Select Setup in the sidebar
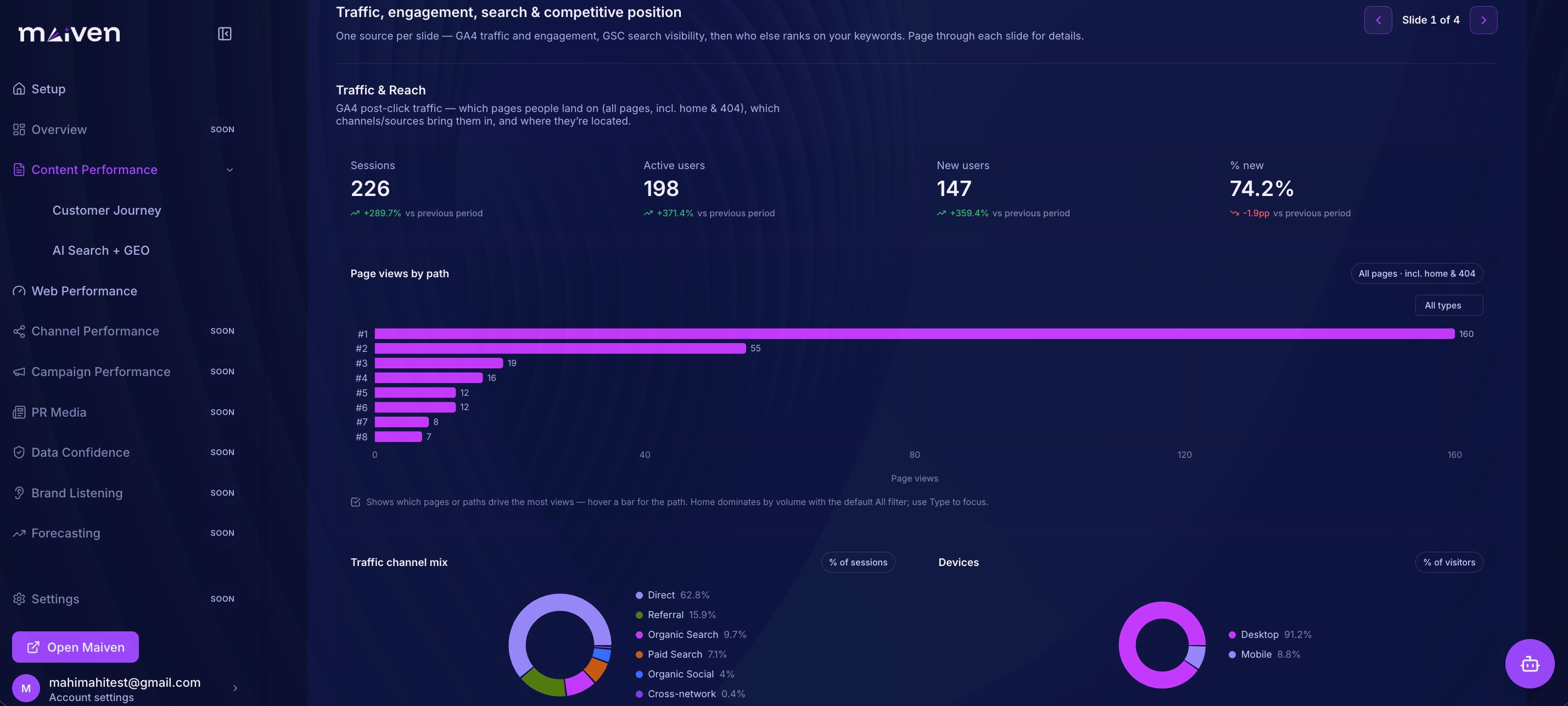1568x706 pixels. pos(49,89)
